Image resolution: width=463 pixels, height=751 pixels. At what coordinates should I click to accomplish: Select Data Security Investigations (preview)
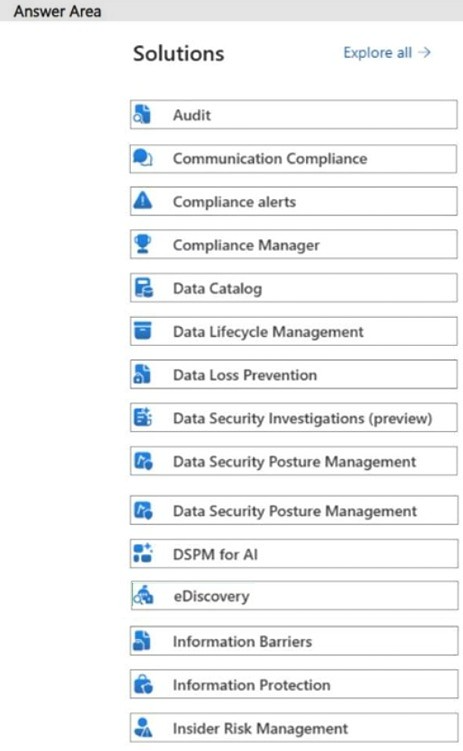coord(294,418)
